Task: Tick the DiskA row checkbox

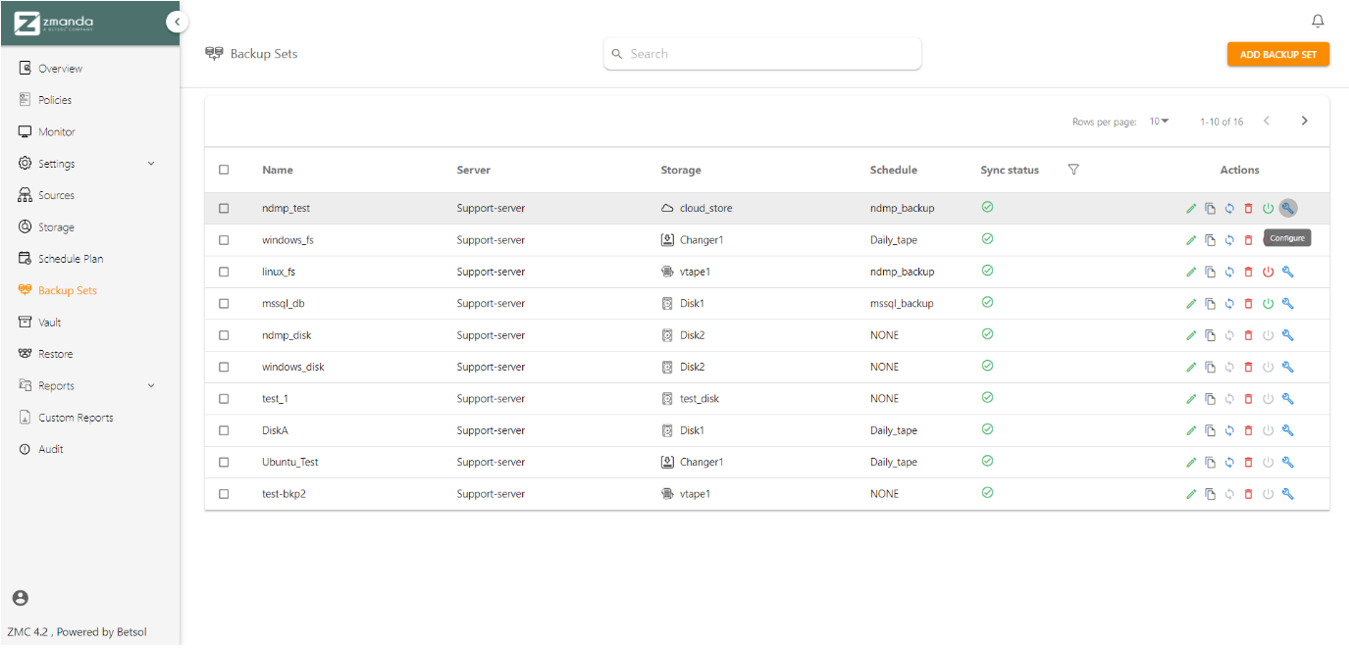Action: tap(224, 430)
